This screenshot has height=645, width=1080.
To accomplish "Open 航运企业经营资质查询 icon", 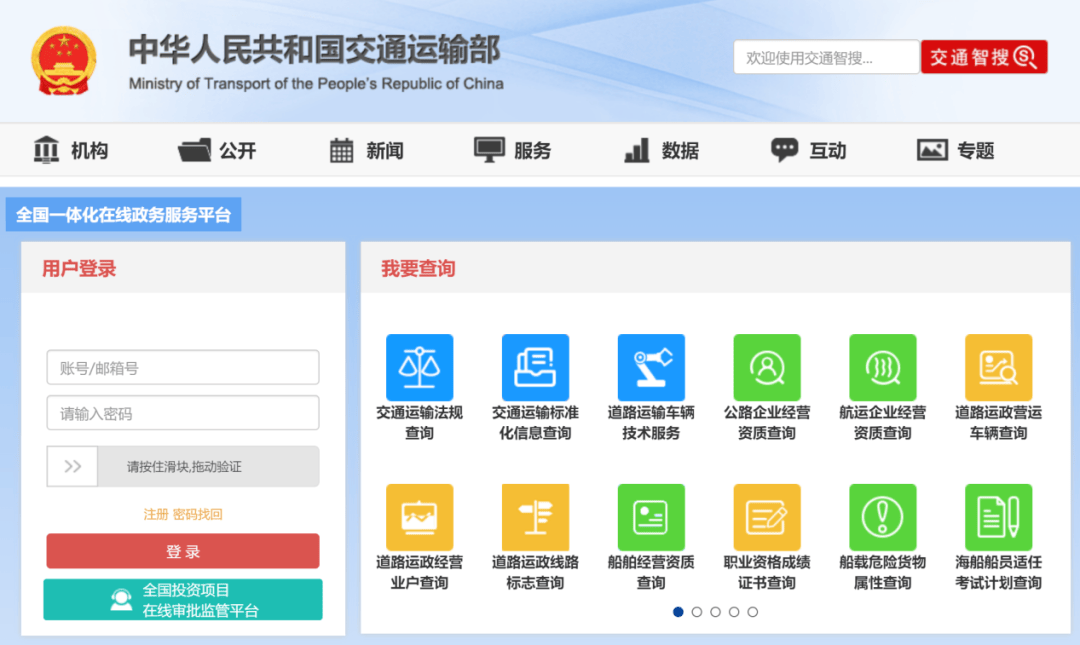I will click(x=882, y=367).
